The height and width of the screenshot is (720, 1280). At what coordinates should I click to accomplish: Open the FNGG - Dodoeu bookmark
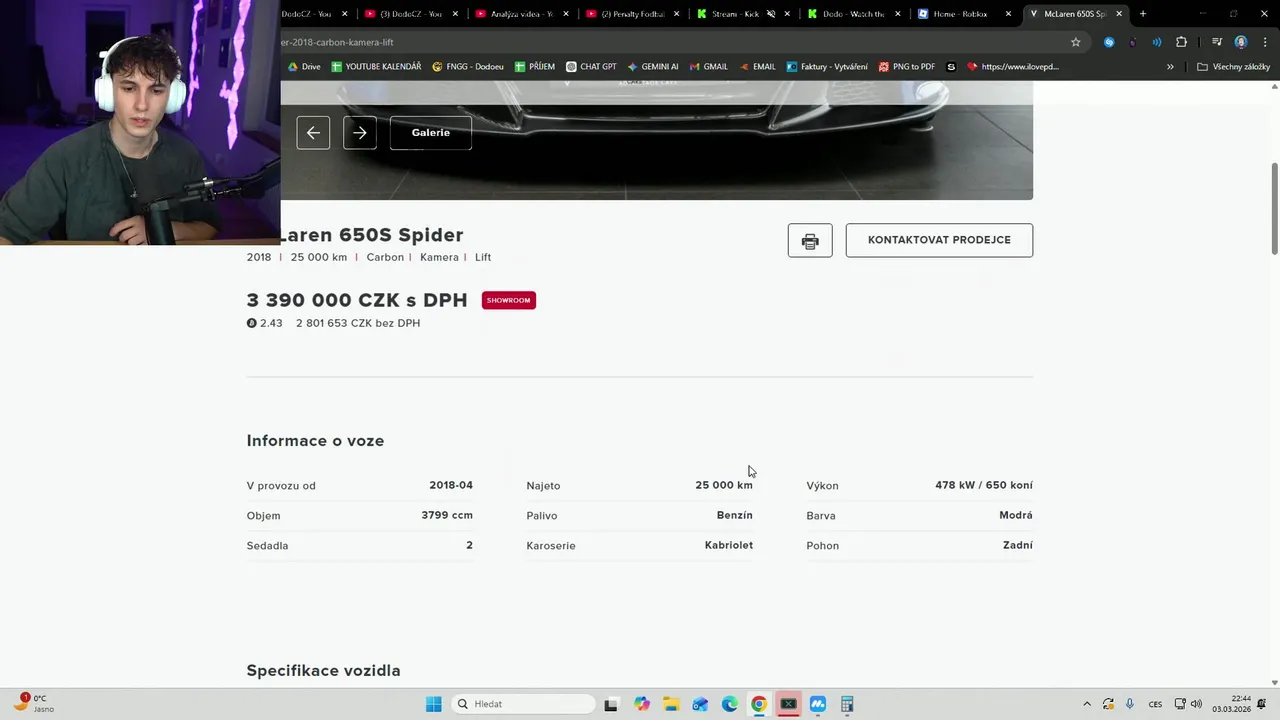[x=467, y=67]
